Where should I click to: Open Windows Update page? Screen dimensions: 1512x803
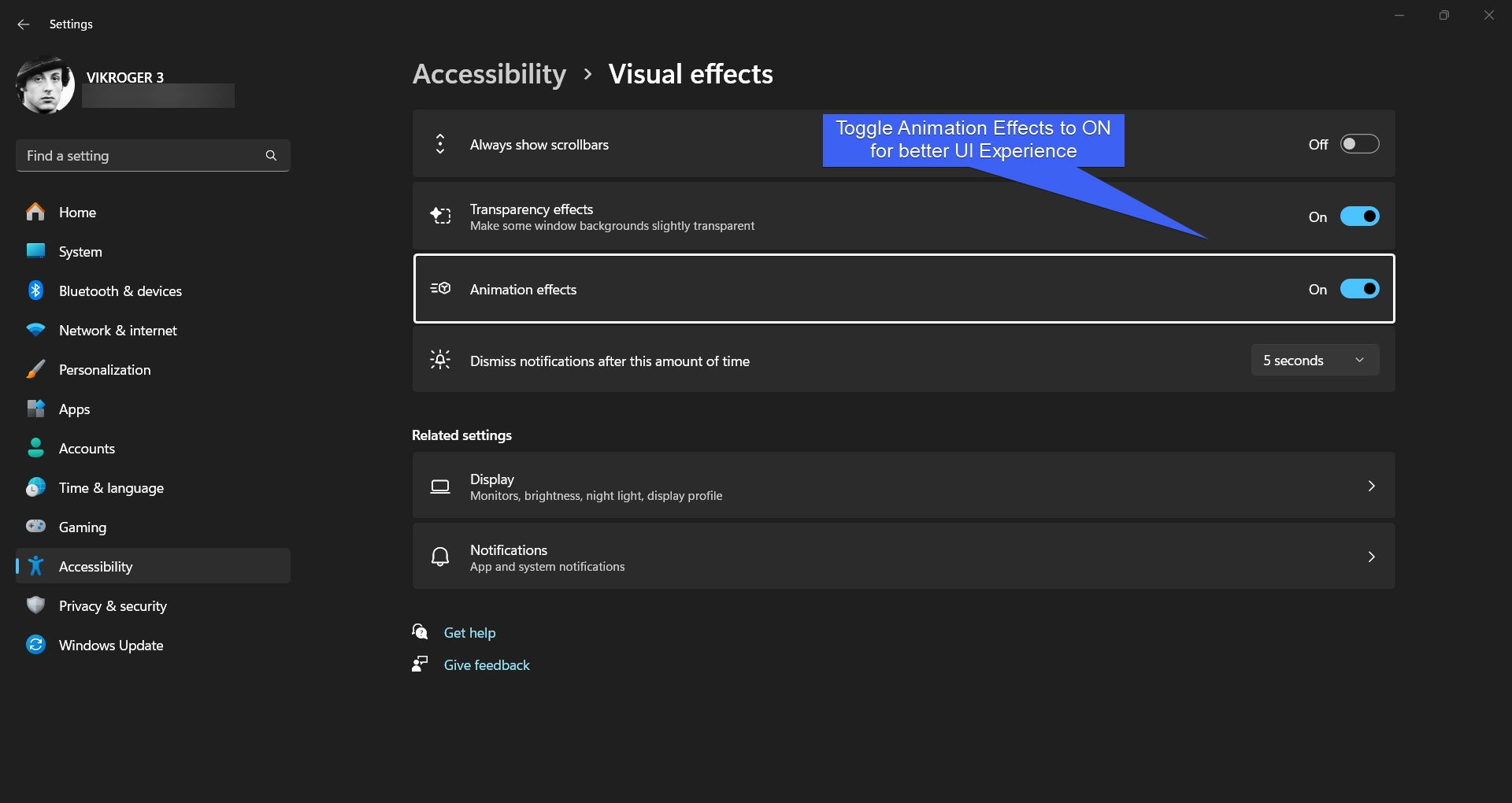153,645
